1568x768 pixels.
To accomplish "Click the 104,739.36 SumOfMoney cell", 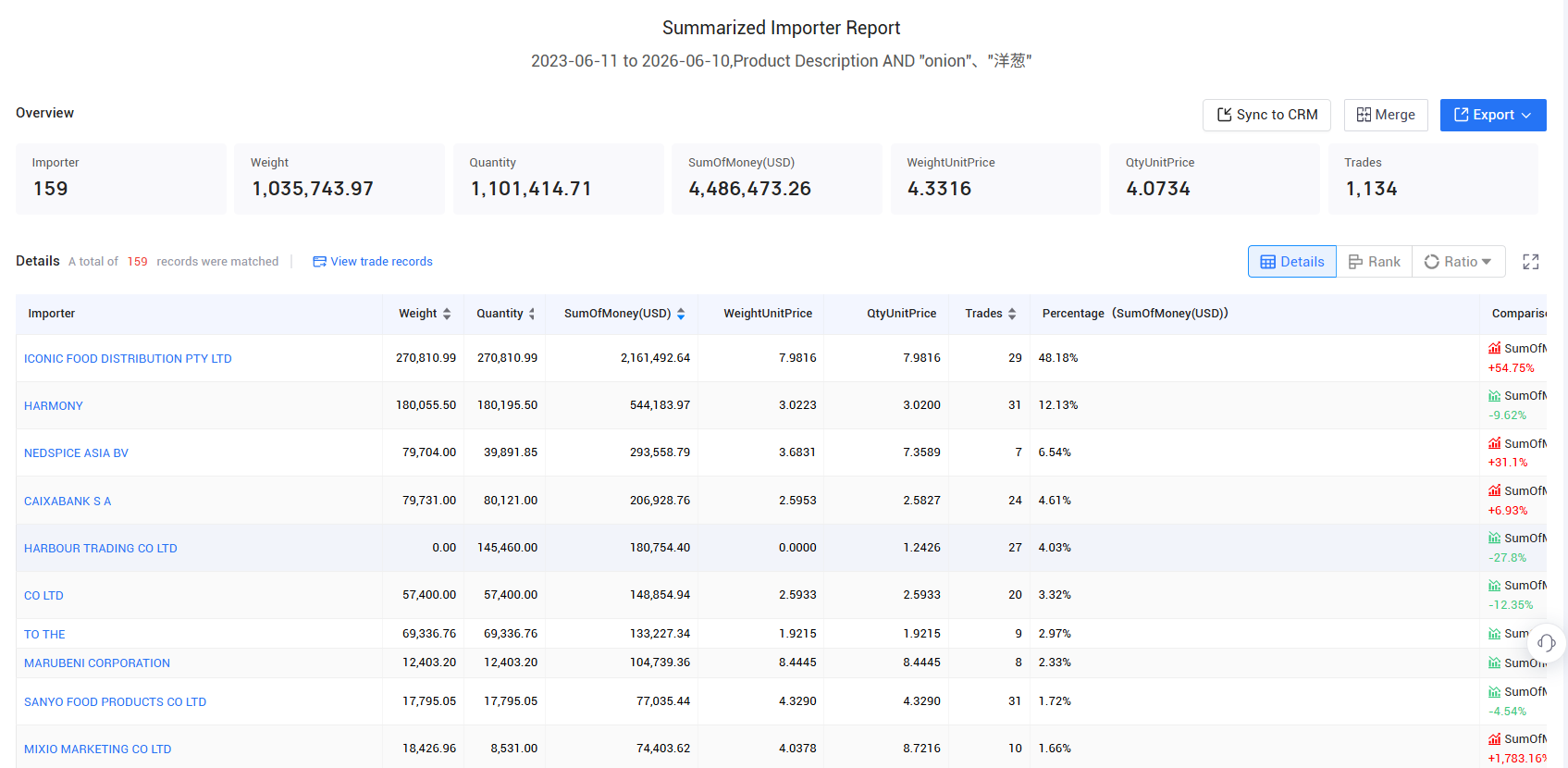I will [660, 663].
